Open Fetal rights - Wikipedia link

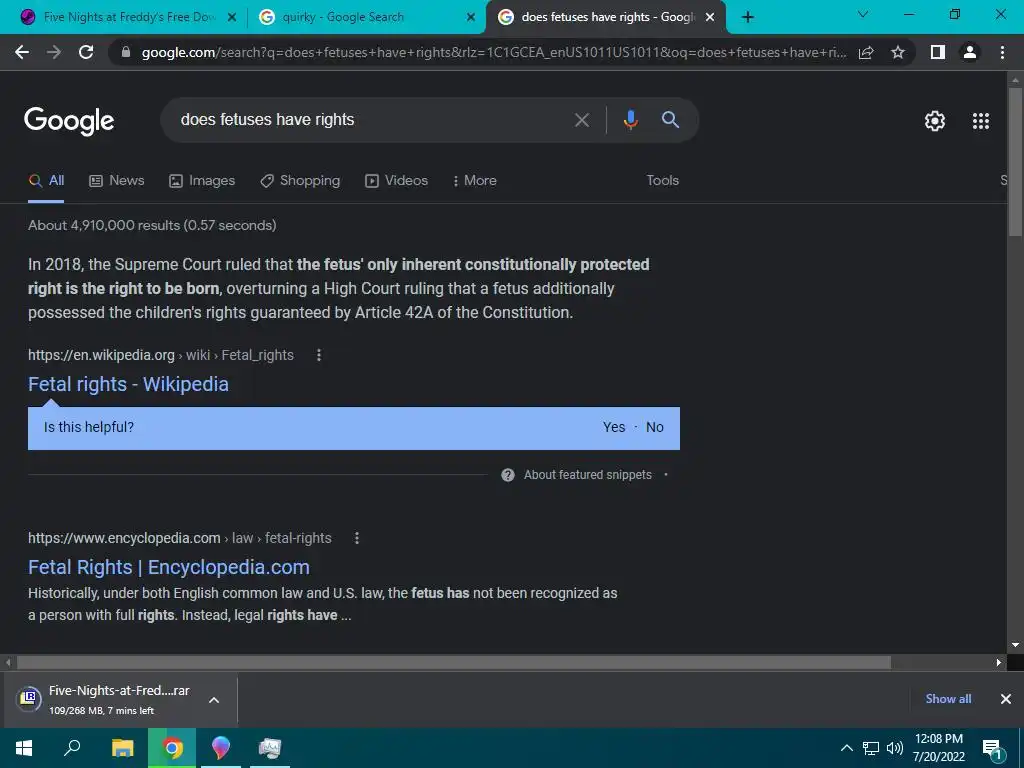(x=128, y=384)
